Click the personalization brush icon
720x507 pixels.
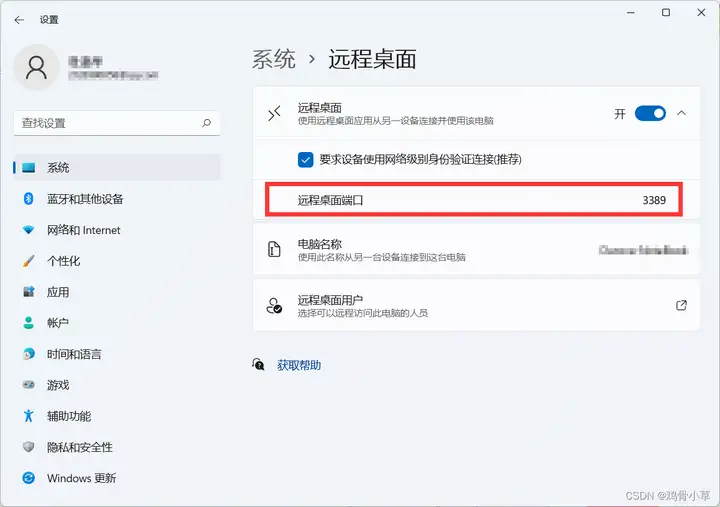(x=28, y=261)
